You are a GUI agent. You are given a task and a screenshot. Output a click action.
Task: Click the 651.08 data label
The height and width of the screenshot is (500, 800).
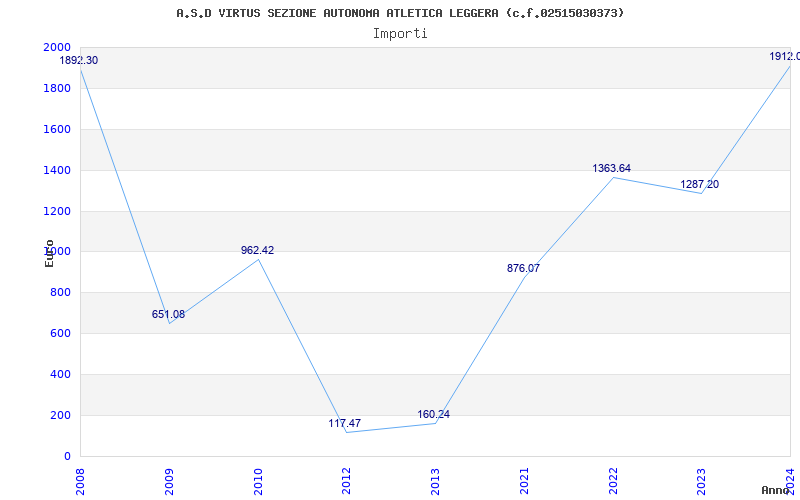[168, 314]
